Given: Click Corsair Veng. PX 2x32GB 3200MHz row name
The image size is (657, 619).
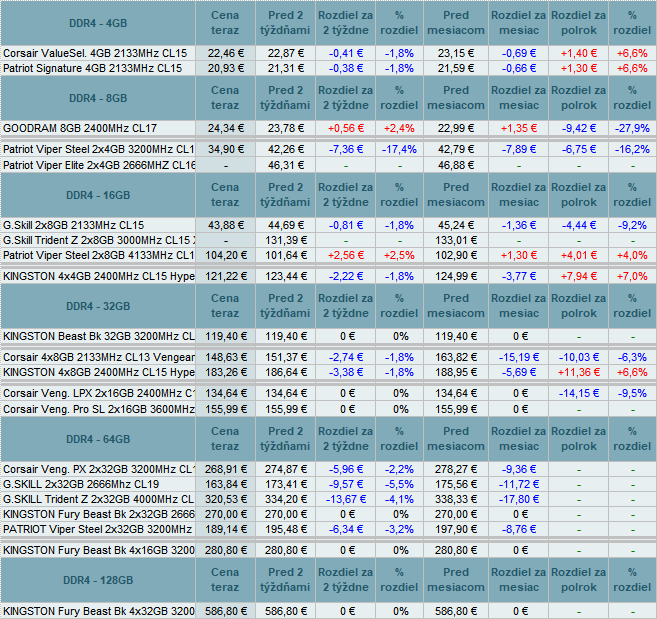Looking at the screenshot, I should (x=98, y=469).
